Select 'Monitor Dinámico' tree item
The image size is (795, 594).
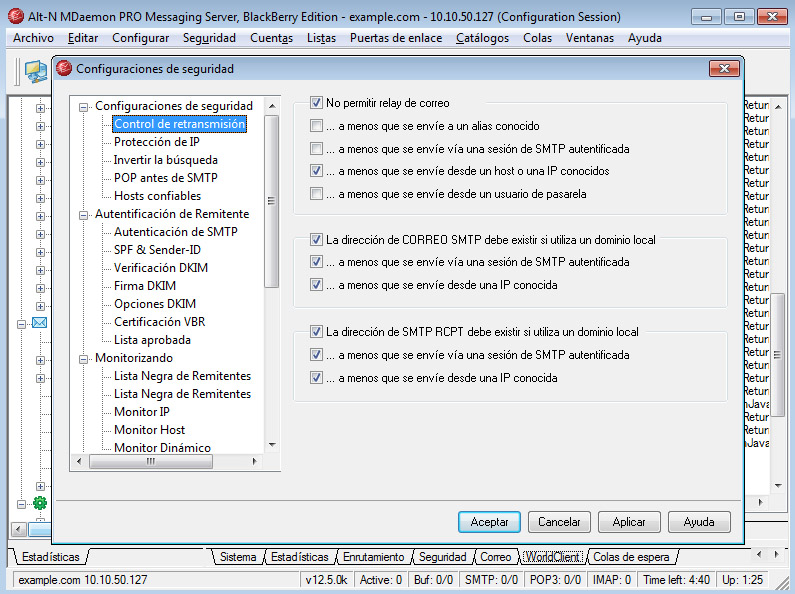(x=162, y=448)
